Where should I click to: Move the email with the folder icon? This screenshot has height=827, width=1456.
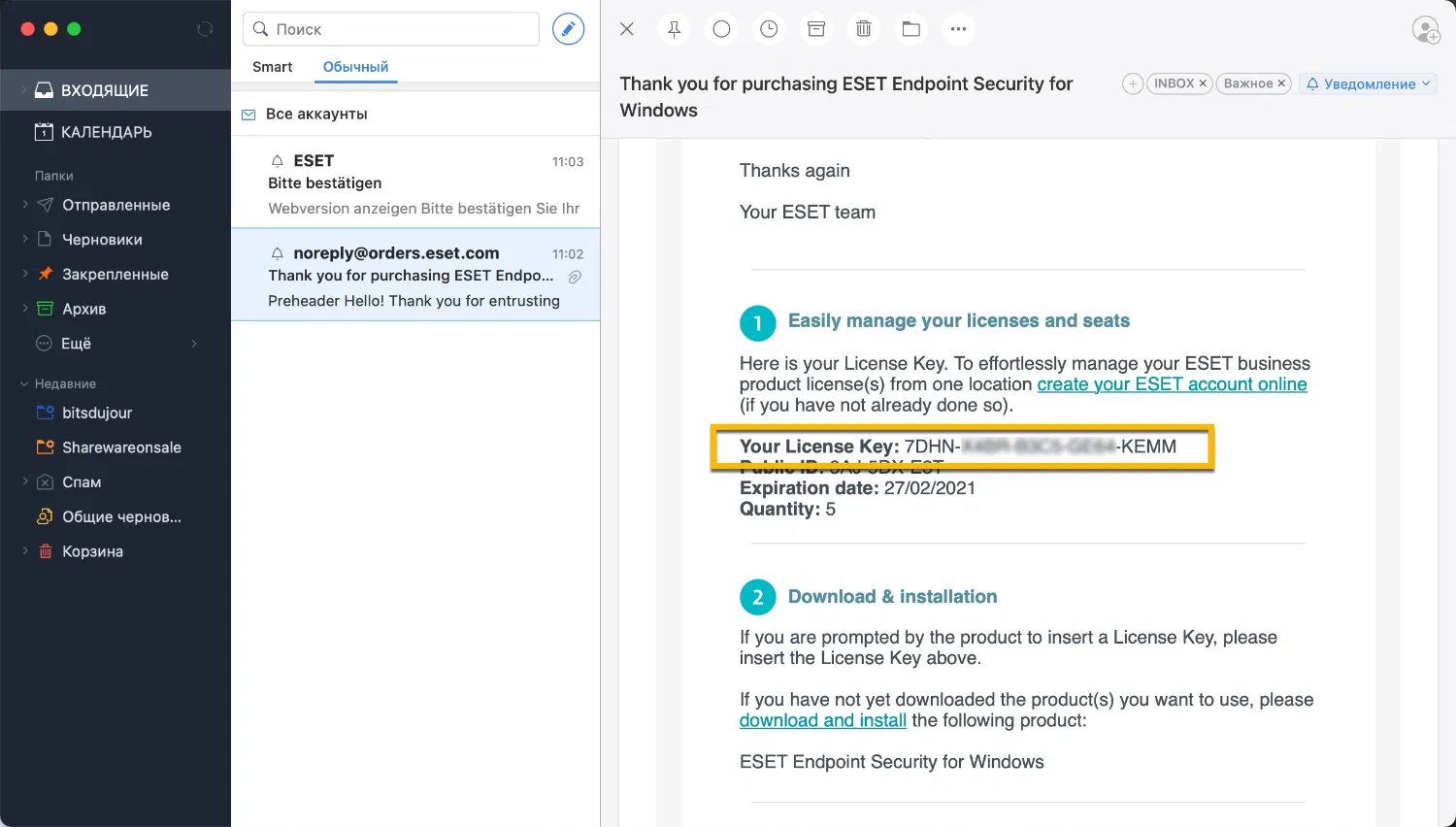point(910,29)
